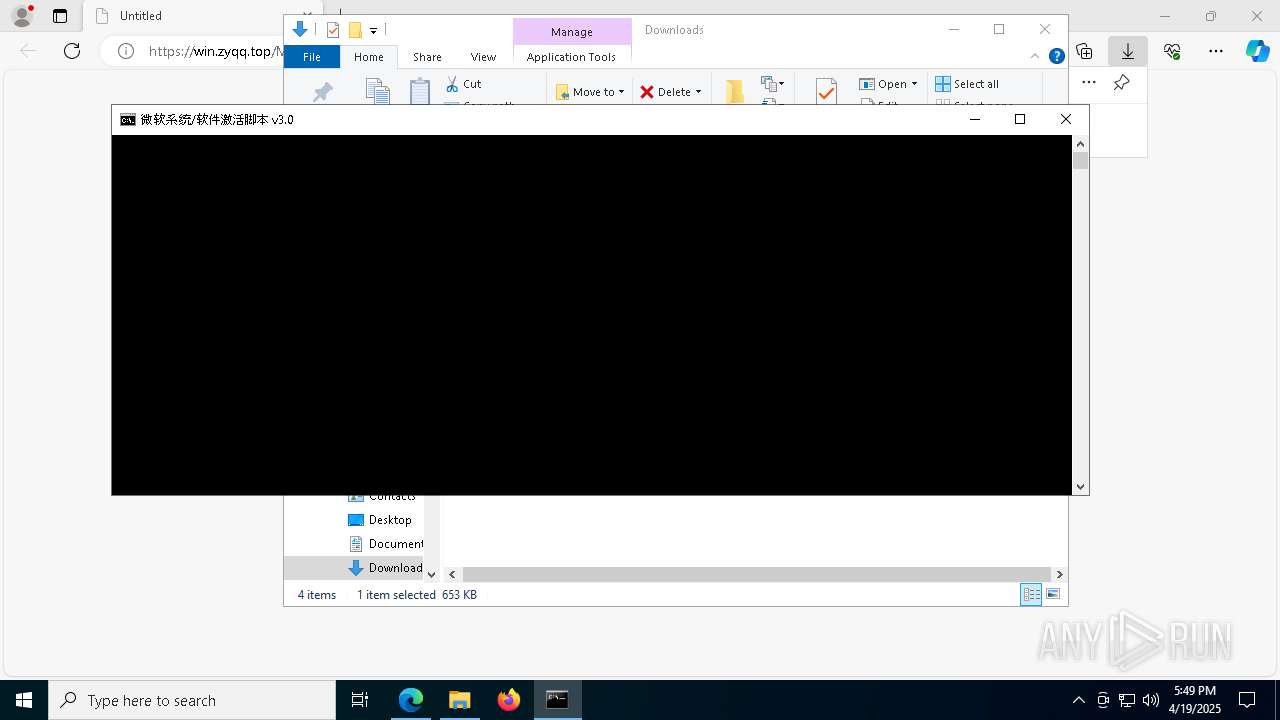Click the Copy icon in Explorer ribbon
The width and height of the screenshot is (1280, 720).
(377, 91)
